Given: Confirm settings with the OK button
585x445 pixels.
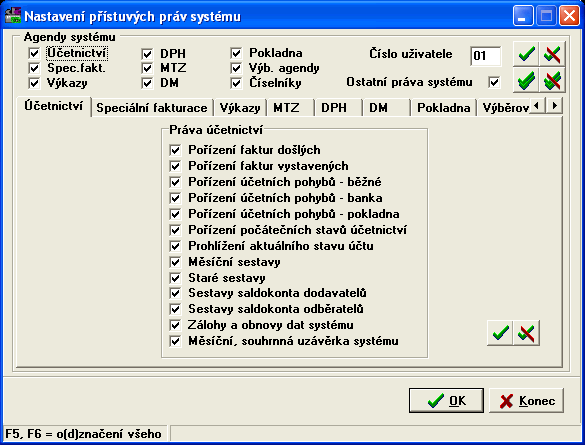Looking at the screenshot, I should tap(446, 401).
